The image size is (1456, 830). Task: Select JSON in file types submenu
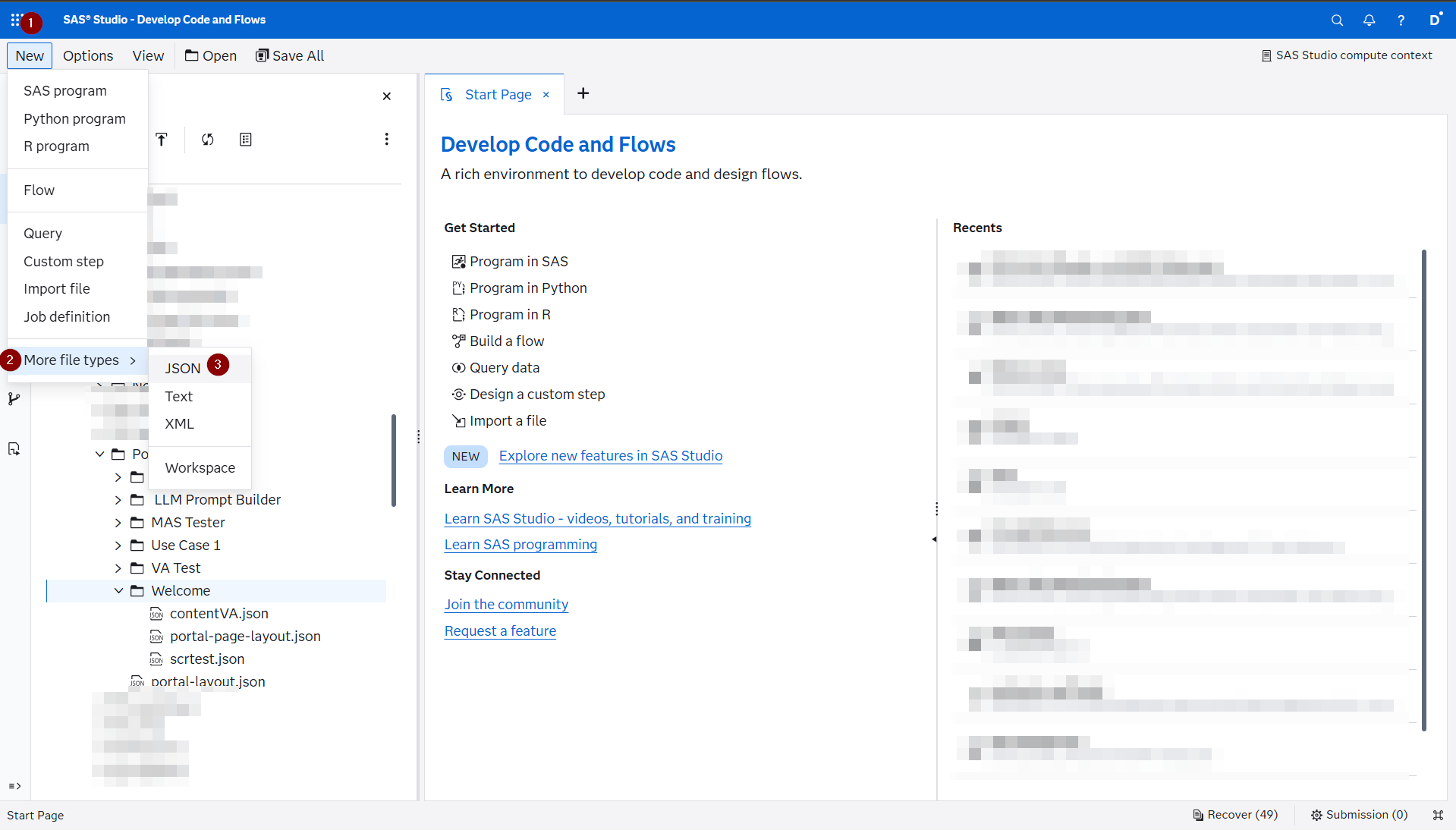pyautogui.click(x=200, y=369)
